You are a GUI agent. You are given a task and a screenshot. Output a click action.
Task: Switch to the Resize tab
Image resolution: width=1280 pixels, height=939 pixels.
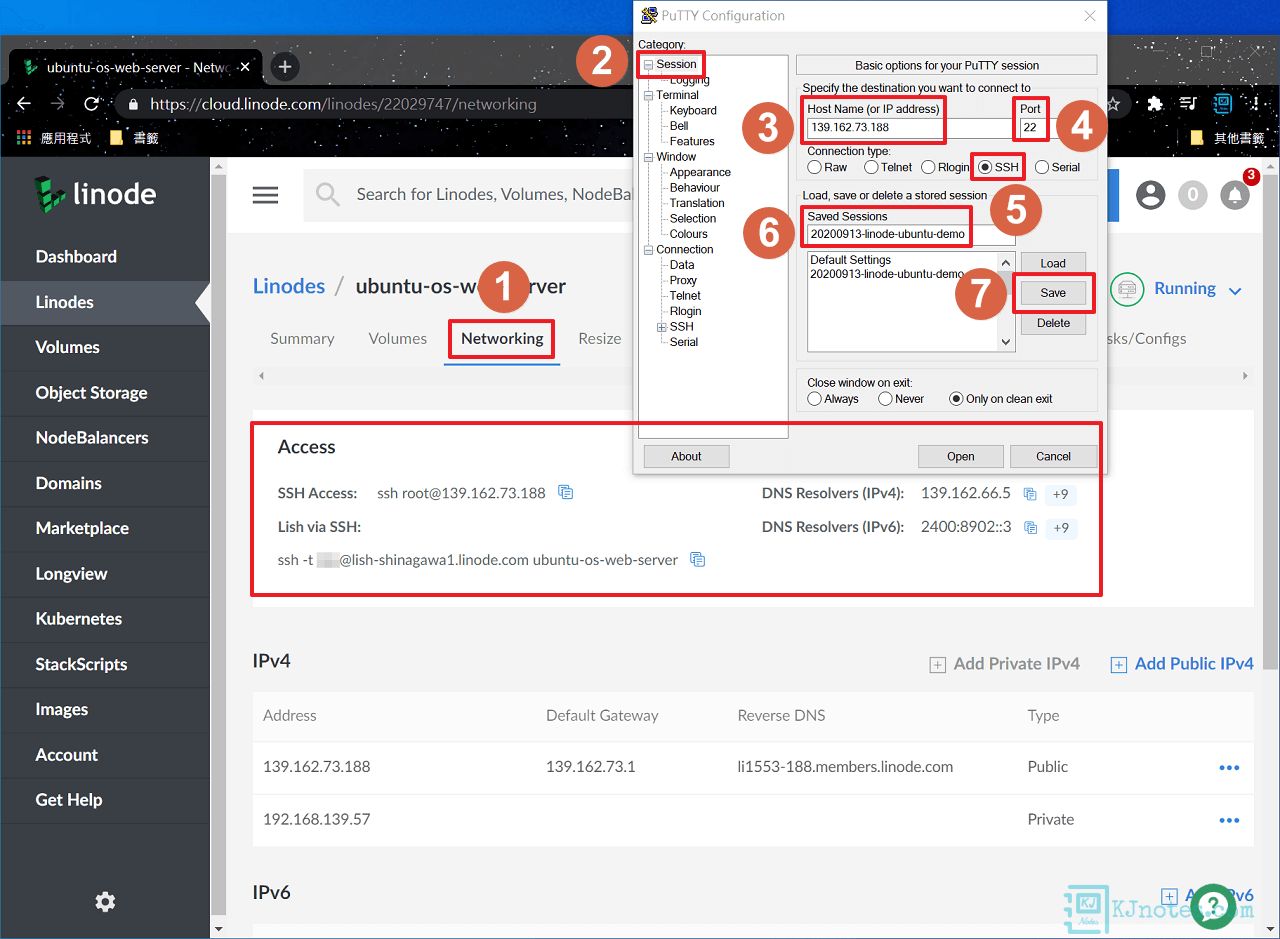click(600, 338)
